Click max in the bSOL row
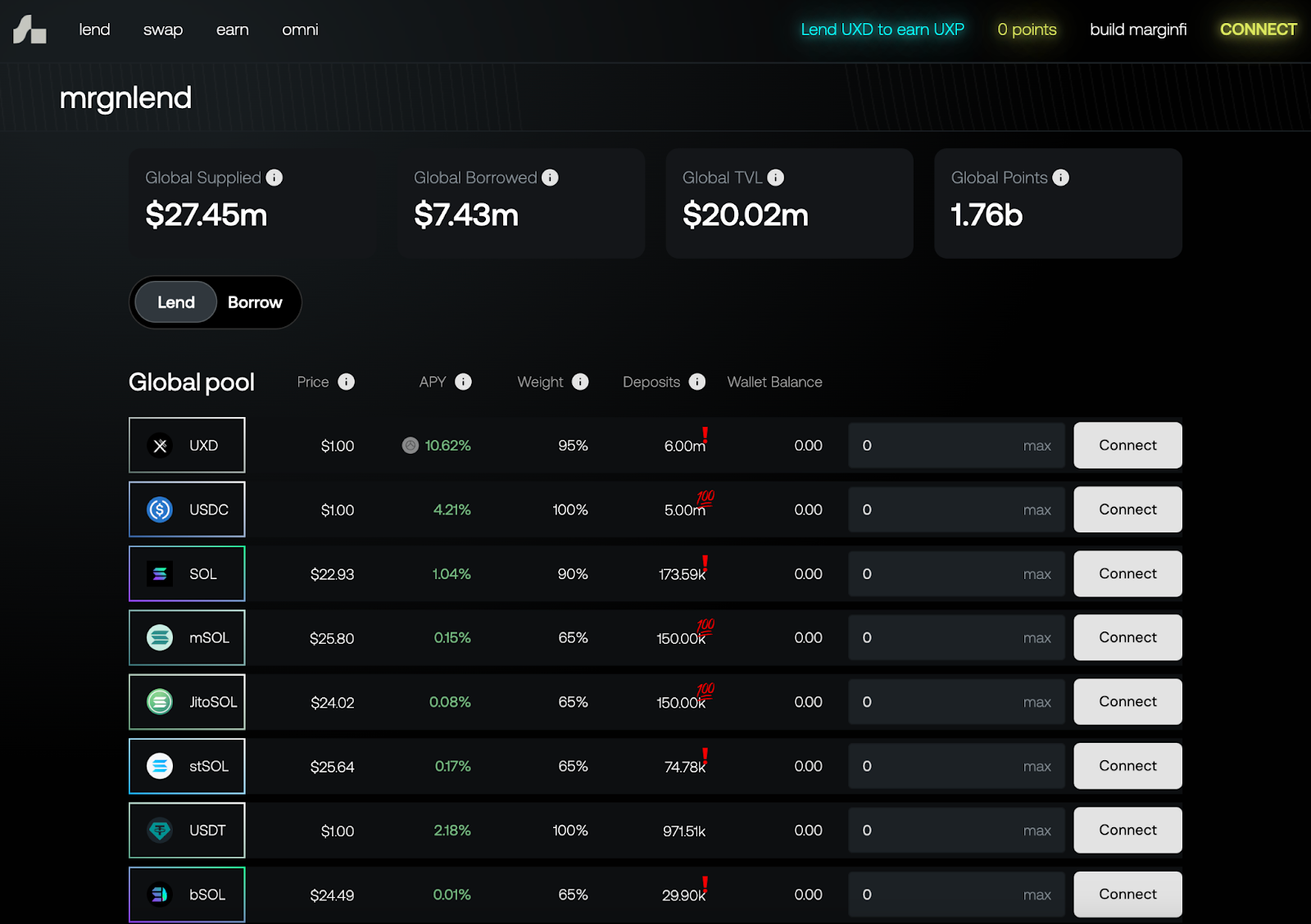The image size is (1311, 924). [x=1037, y=895]
